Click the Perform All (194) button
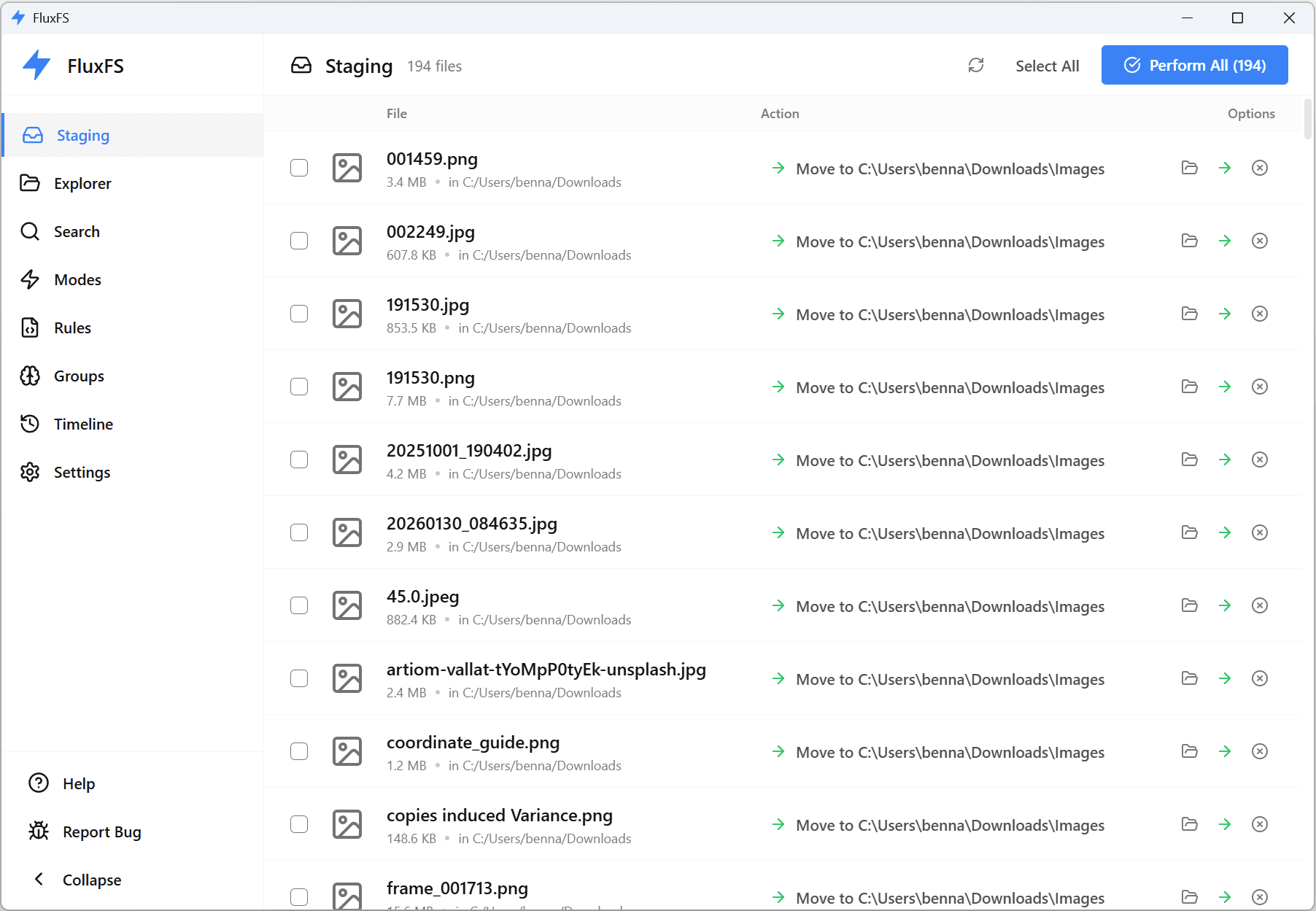 click(x=1194, y=65)
